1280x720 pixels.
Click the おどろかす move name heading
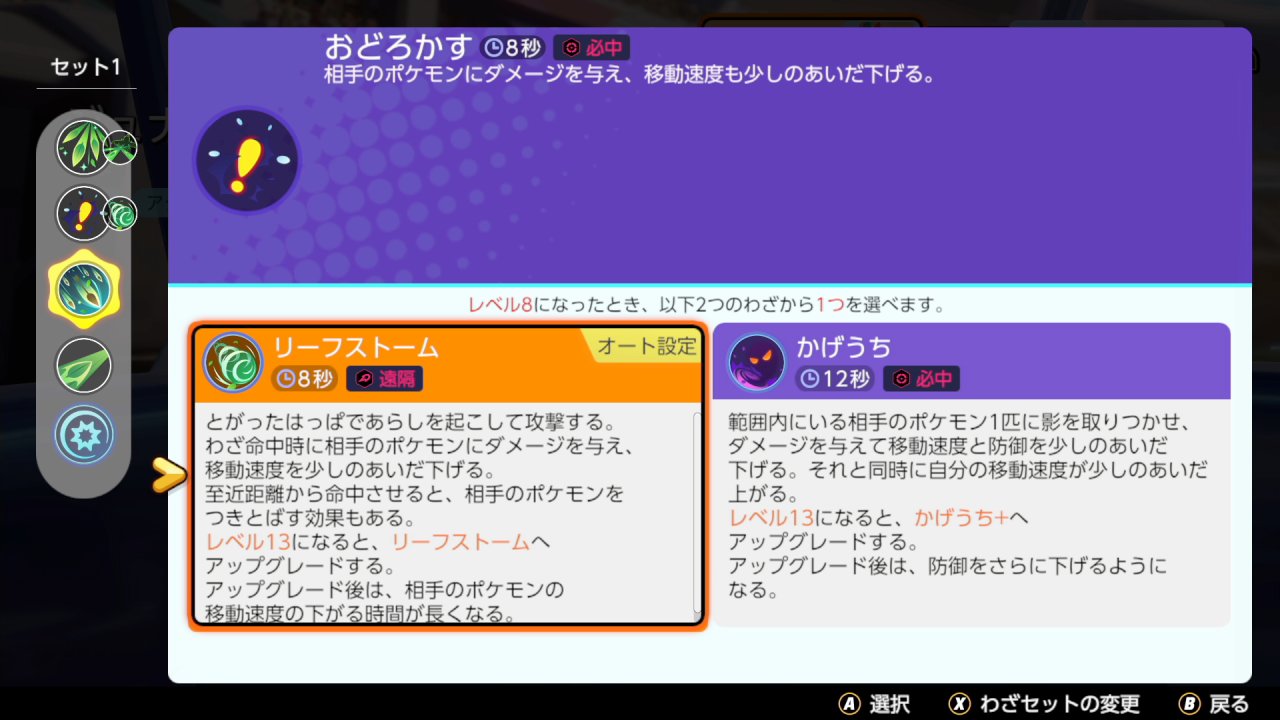point(398,46)
